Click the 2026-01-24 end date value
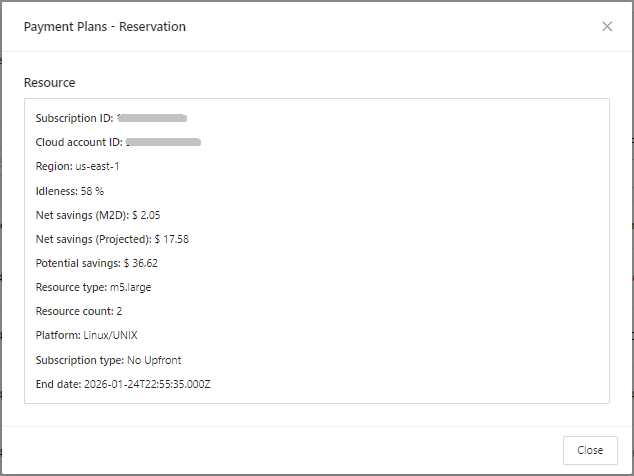 [146, 384]
